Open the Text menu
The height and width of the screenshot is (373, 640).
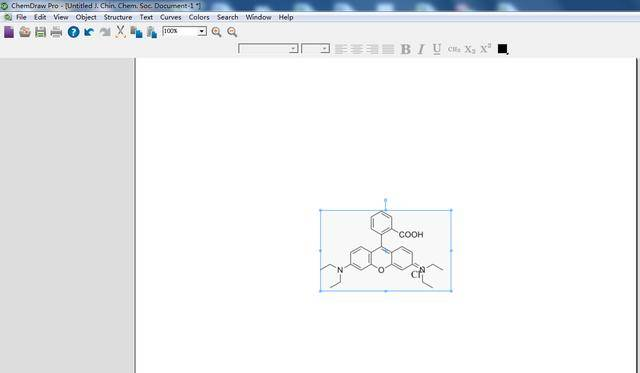tap(146, 17)
